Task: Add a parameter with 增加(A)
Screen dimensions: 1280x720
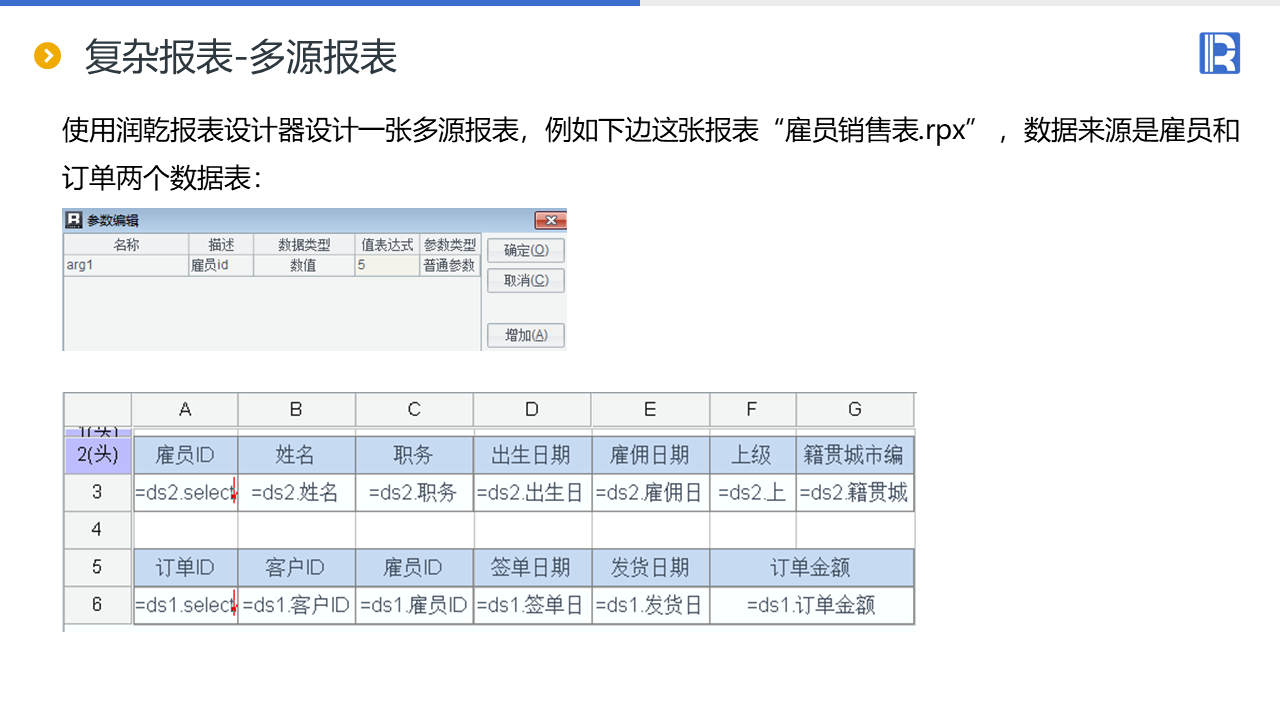Action: [x=526, y=335]
